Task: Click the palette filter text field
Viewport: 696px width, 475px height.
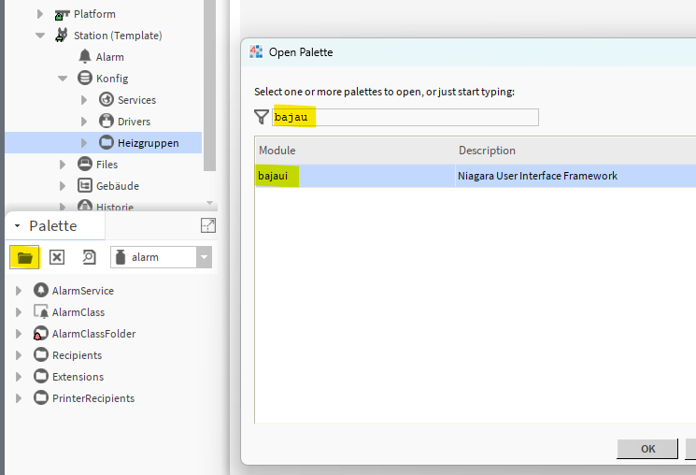Action: tap(405, 117)
